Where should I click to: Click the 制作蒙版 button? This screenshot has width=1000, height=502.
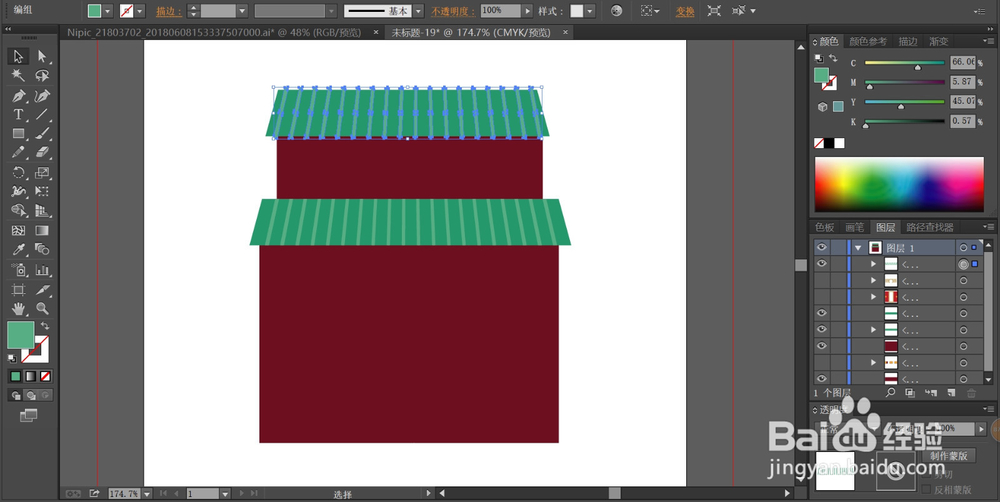click(948, 456)
